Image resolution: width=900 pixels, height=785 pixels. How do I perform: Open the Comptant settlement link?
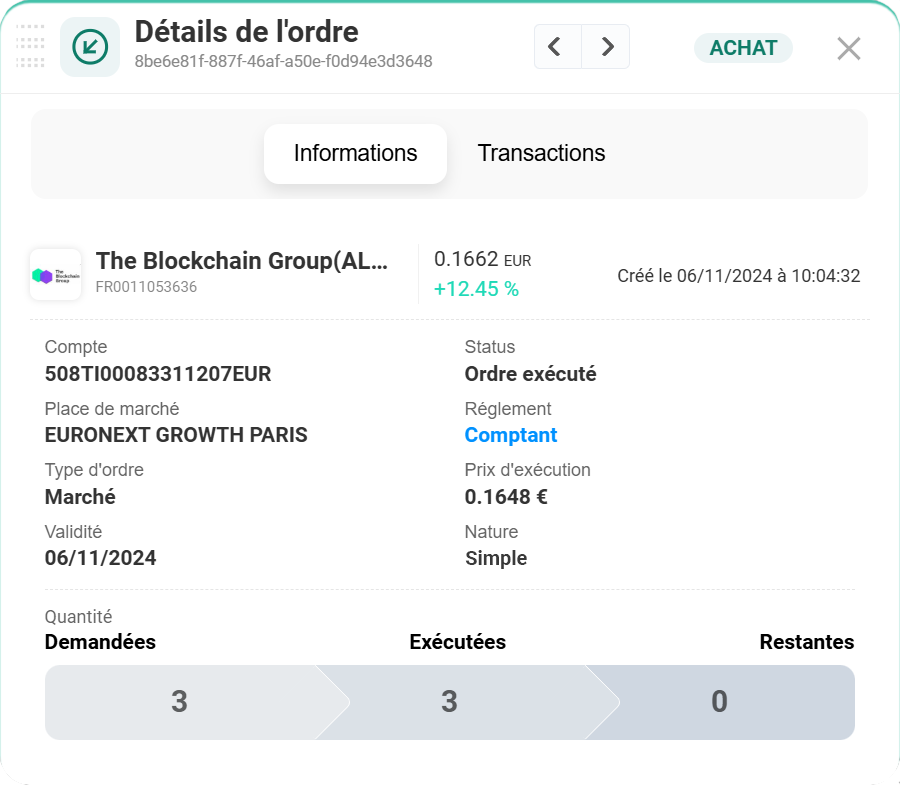(511, 435)
